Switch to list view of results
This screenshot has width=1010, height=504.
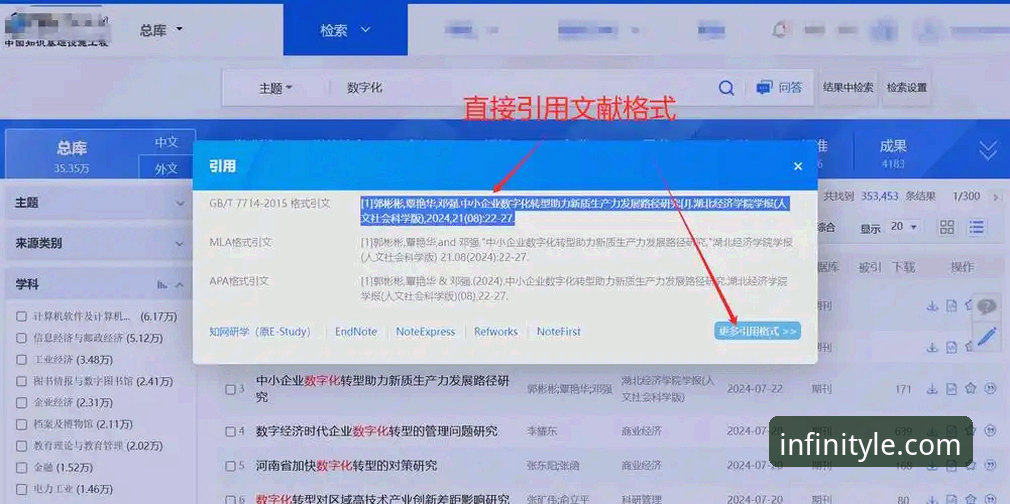tap(977, 227)
